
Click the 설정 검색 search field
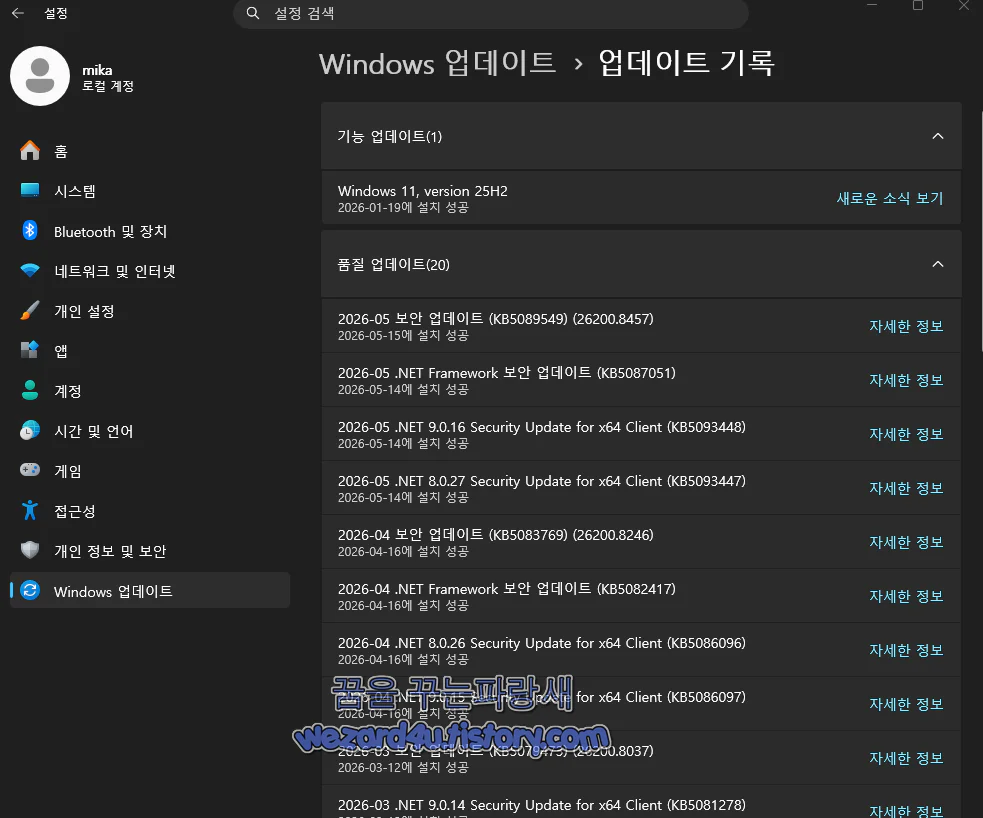(491, 14)
